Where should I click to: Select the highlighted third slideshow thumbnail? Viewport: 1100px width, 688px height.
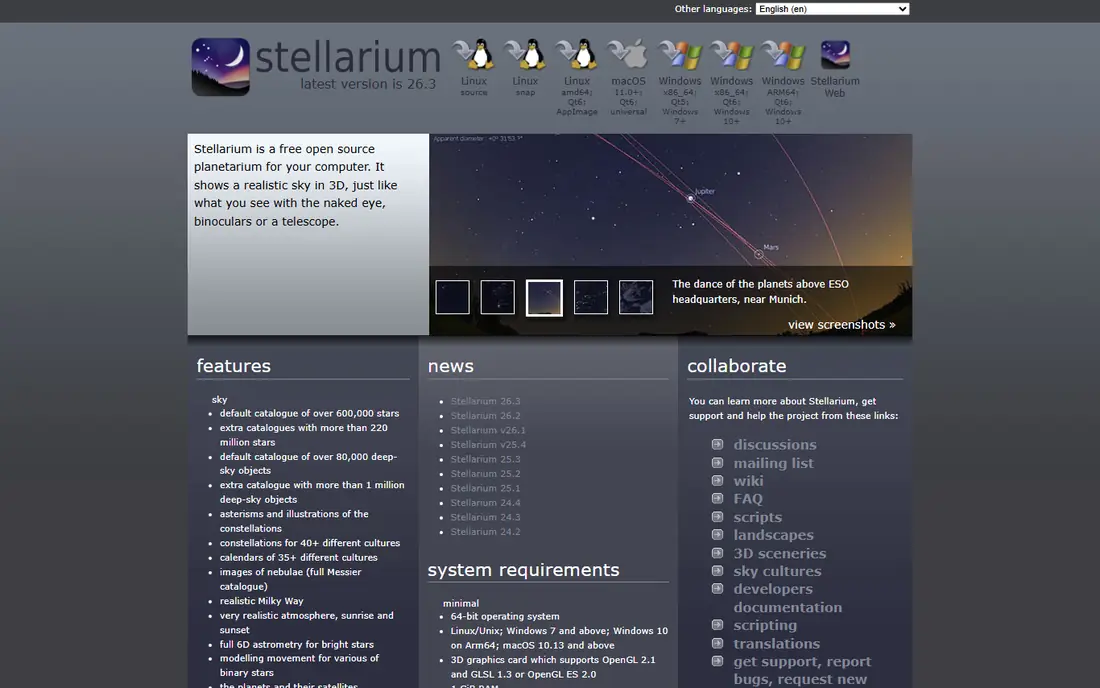[544, 298]
